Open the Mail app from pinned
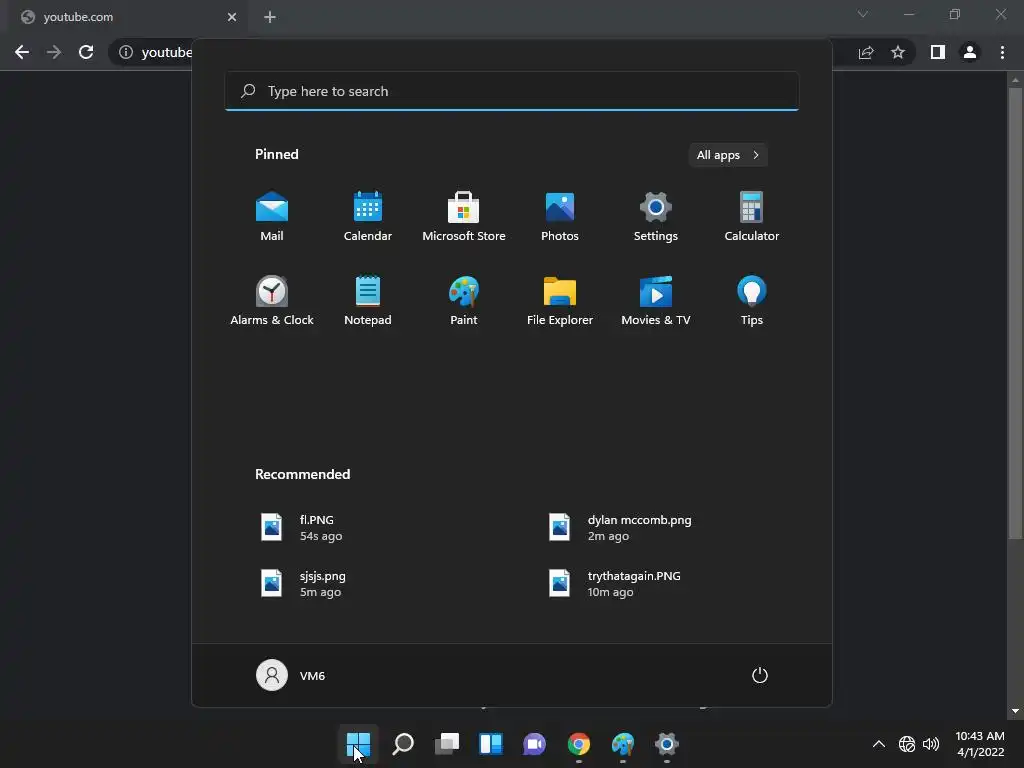 (272, 217)
